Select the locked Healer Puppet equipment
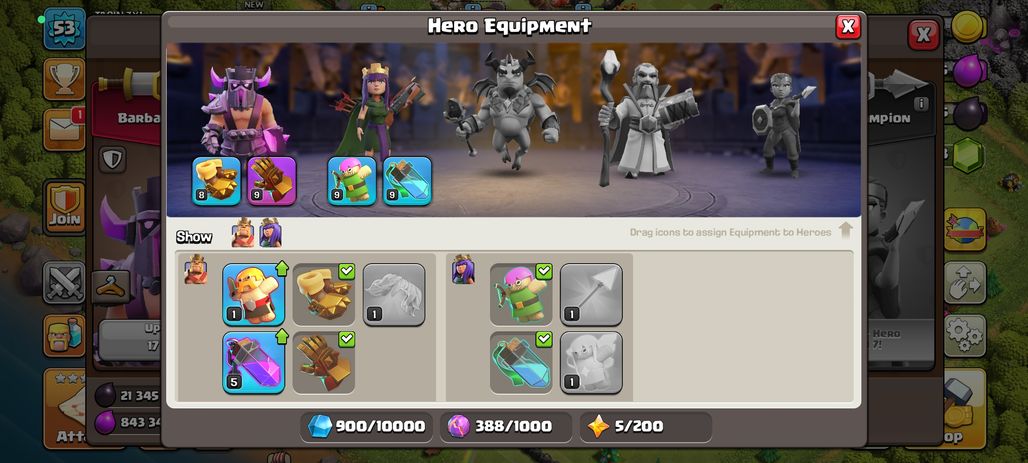Image resolution: width=1028 pixels, height=463 pixels. (591, 363)
